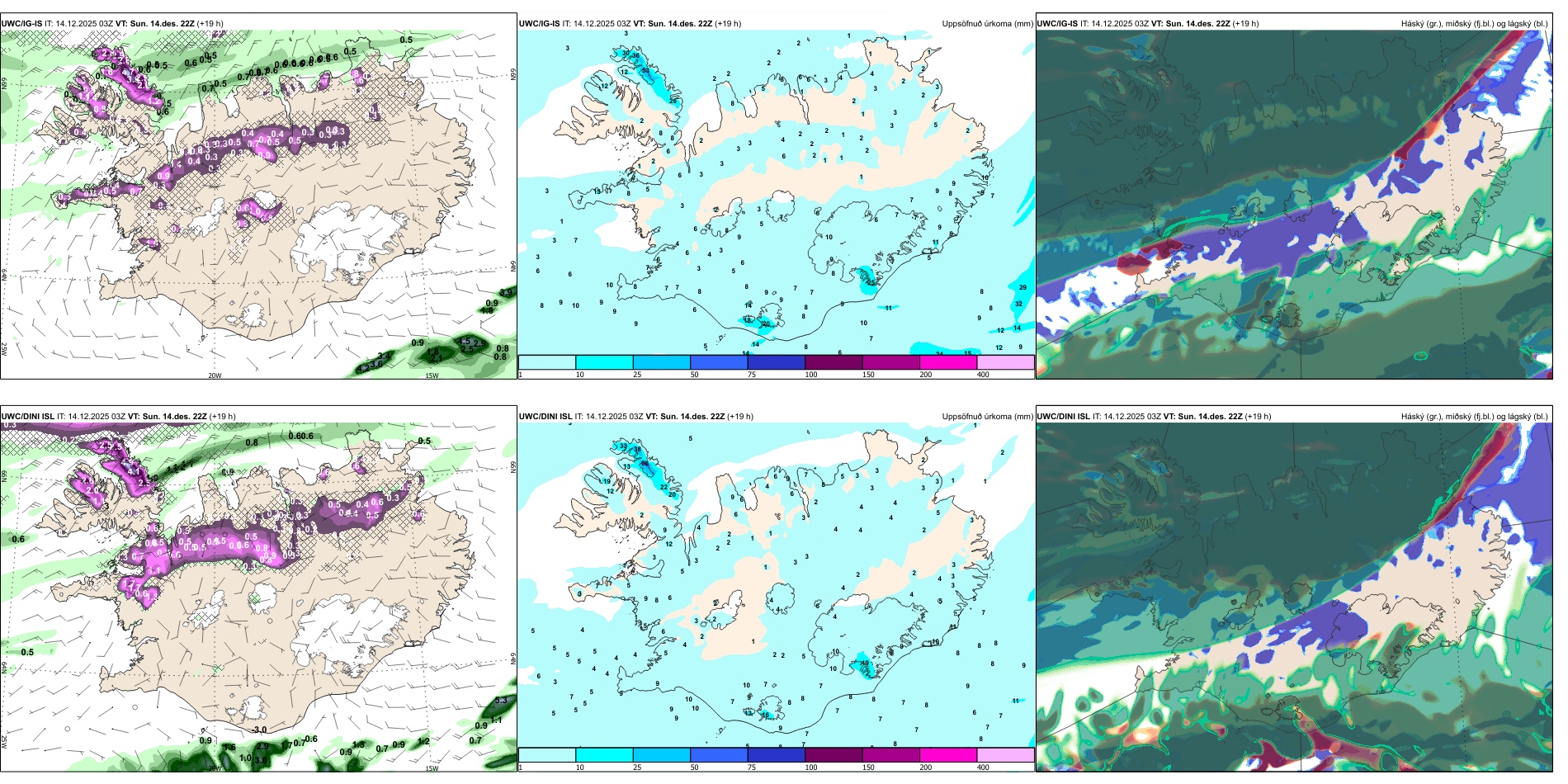Click the '10' tick label in DINI ISL legend
Viewport: 1568px width, 784px height.
pyautogui.click(x=580, y=767)
